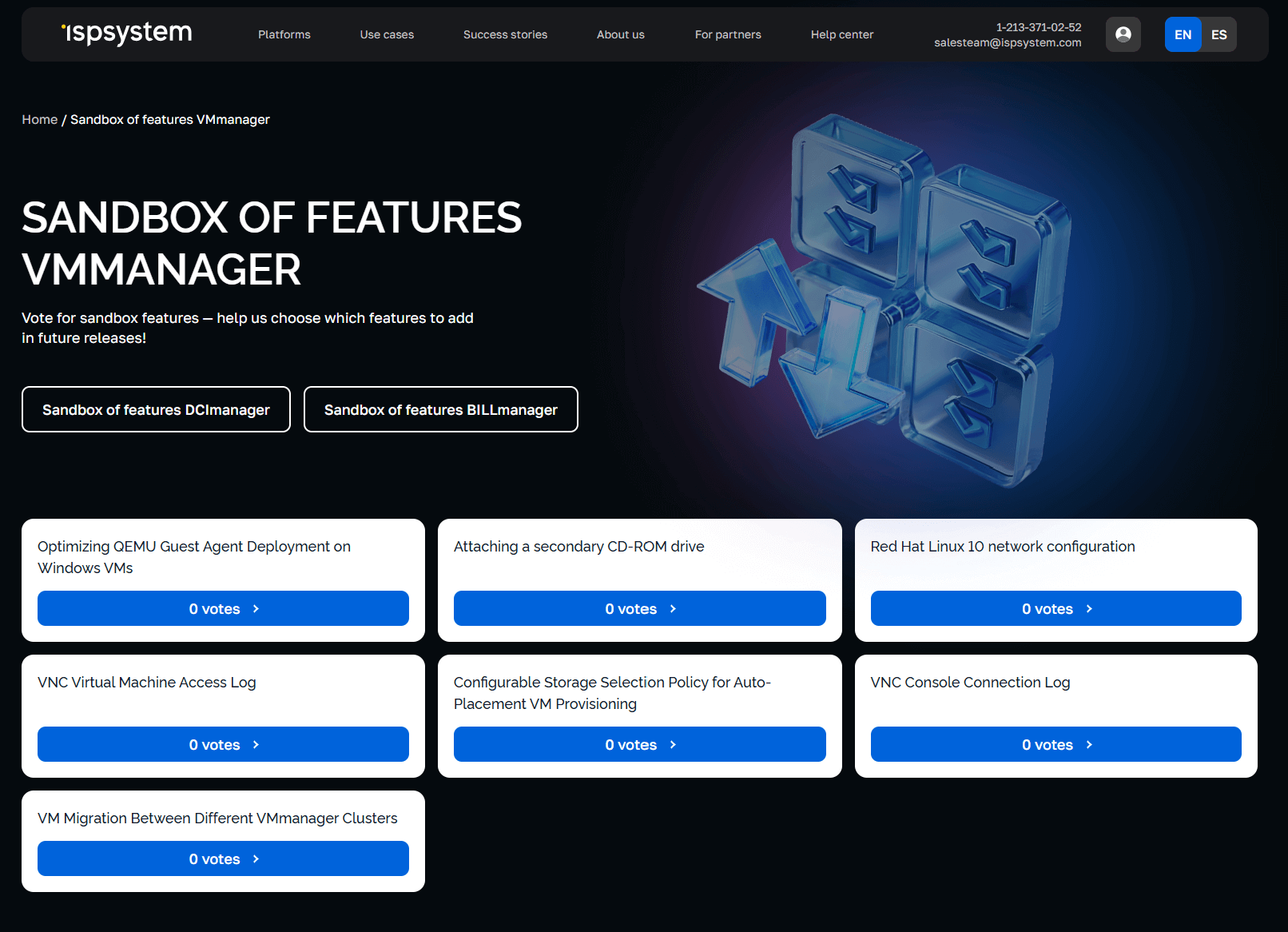This screenshot has width=1288, height=932.
Task: Open the About us menu
Action: pos(620,34)
